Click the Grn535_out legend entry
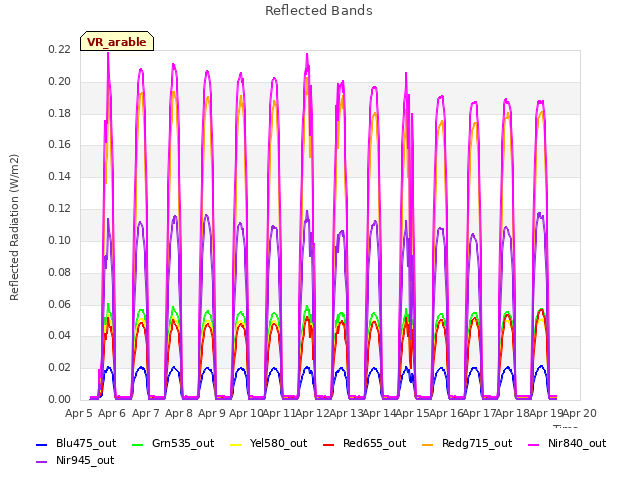640x480 pixels. click(x=173, y=443)
